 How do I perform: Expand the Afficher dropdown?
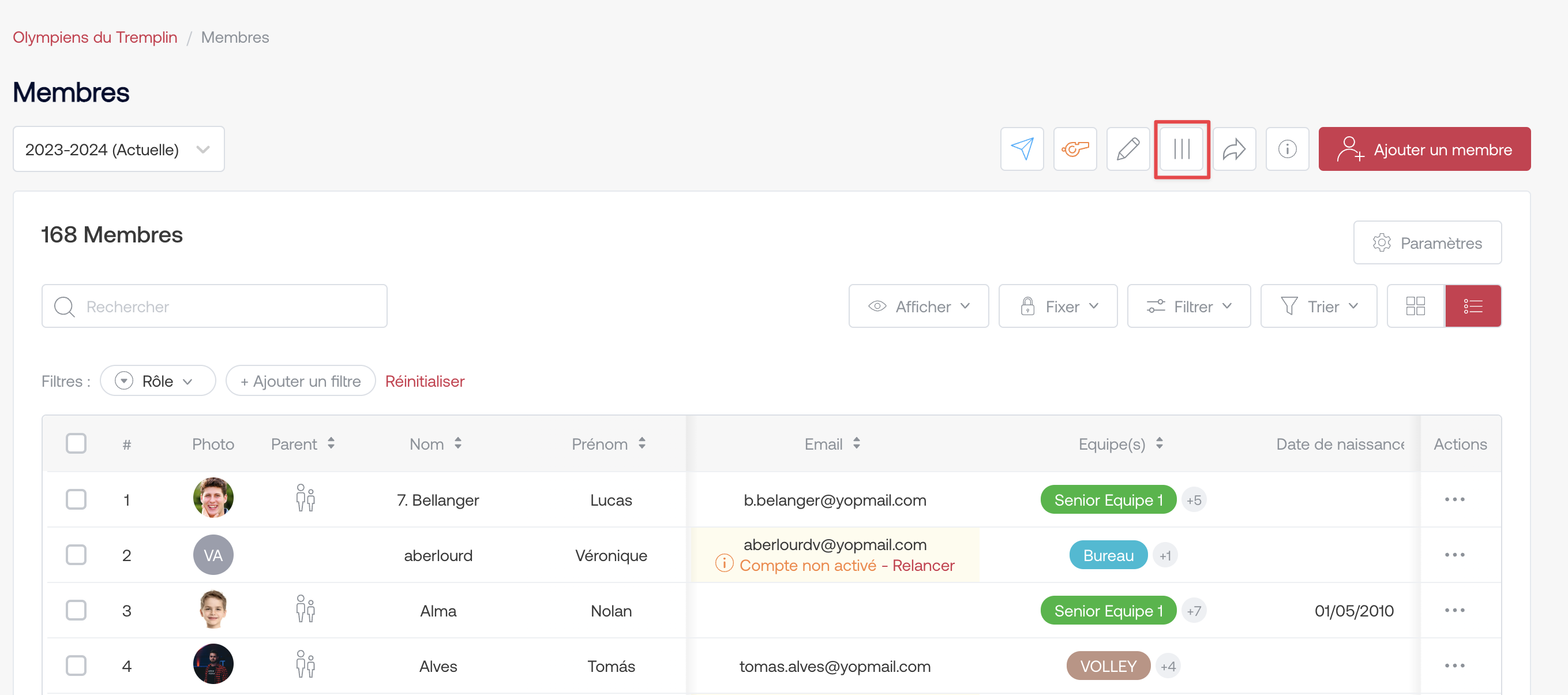918,306
